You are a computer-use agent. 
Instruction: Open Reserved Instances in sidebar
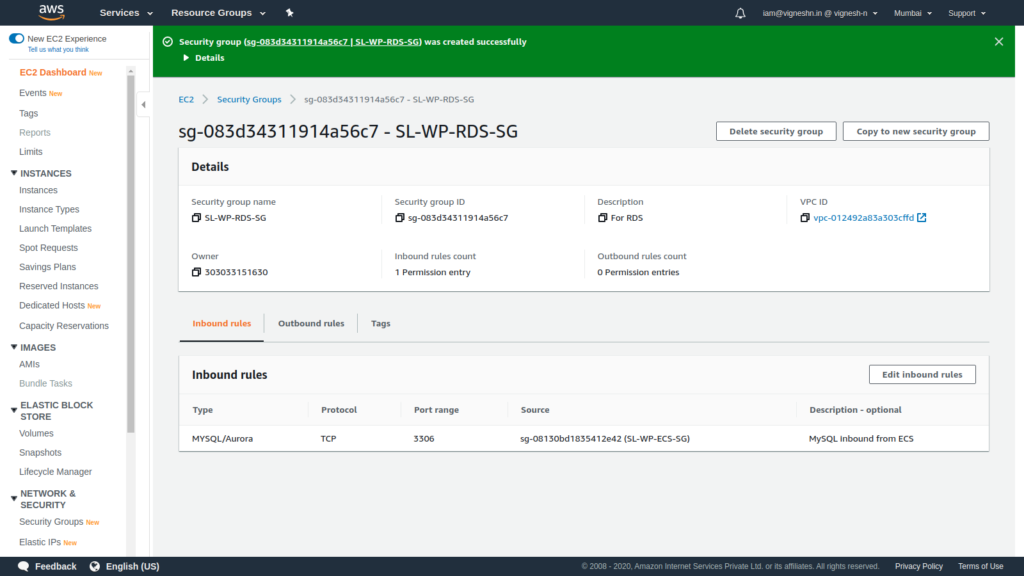tap(59, 286)
